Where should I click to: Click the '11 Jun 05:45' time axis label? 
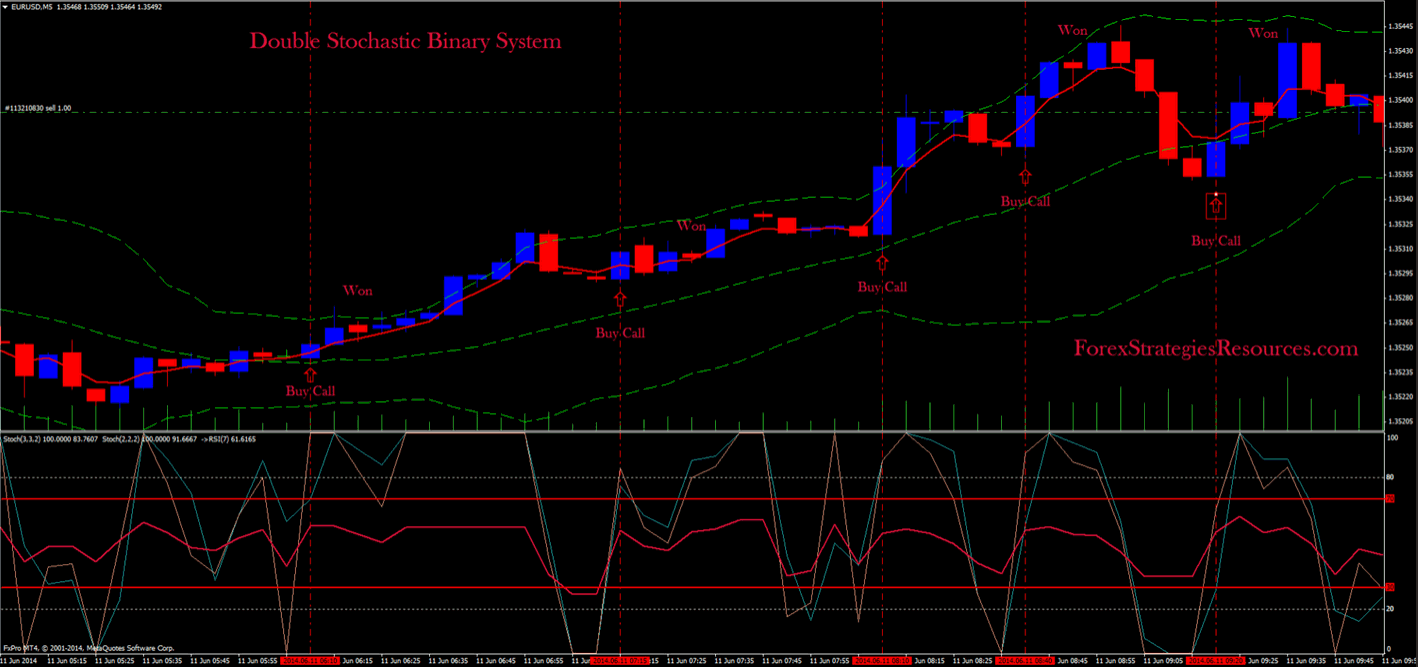point(210,661)
